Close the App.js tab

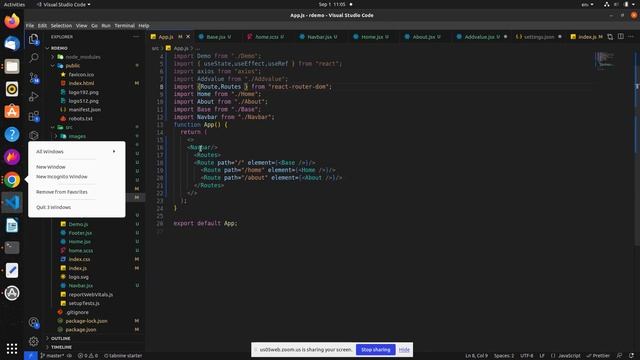click(x=188, y=37)
